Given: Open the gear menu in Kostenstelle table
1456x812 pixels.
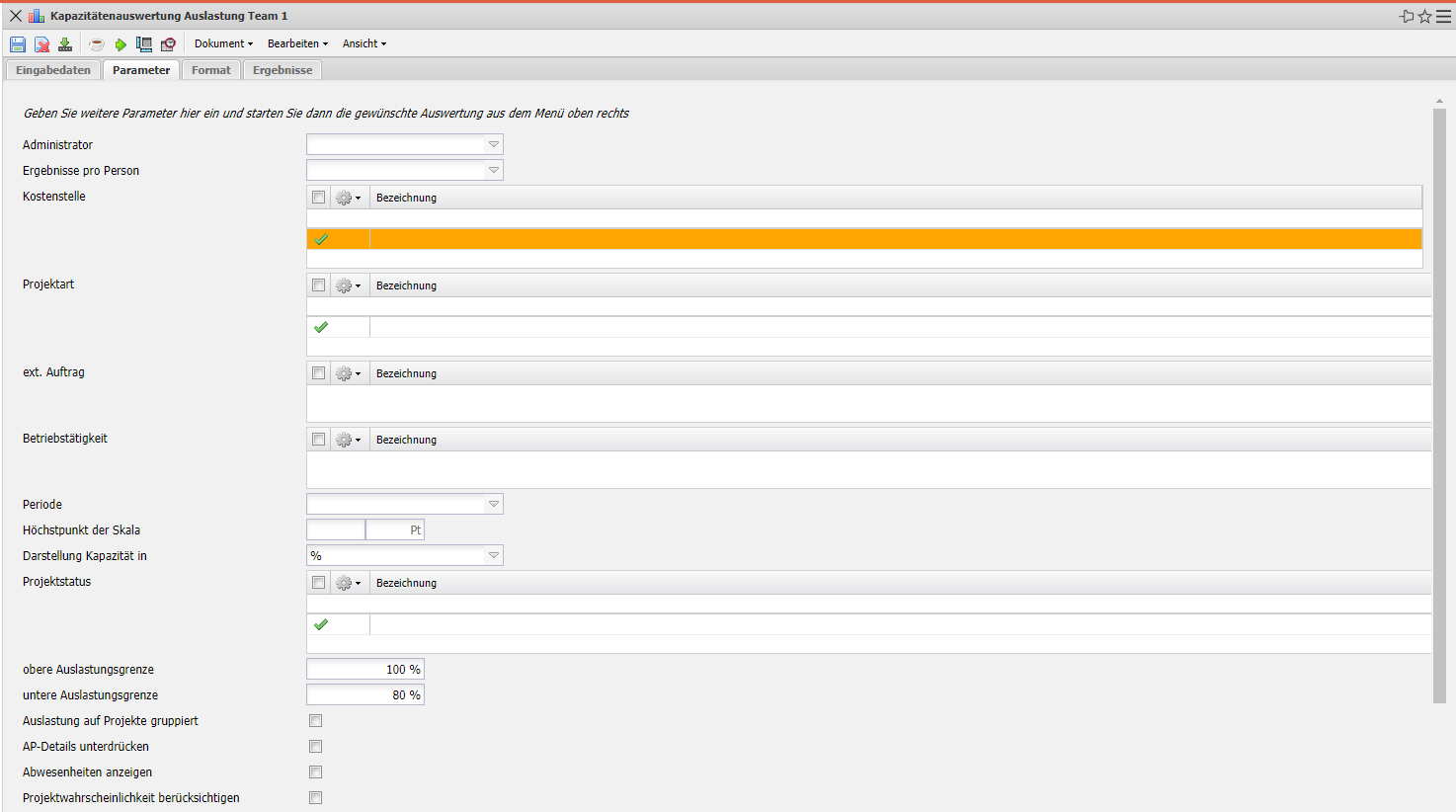Looking at the screenshot, I should pos(348,198).
